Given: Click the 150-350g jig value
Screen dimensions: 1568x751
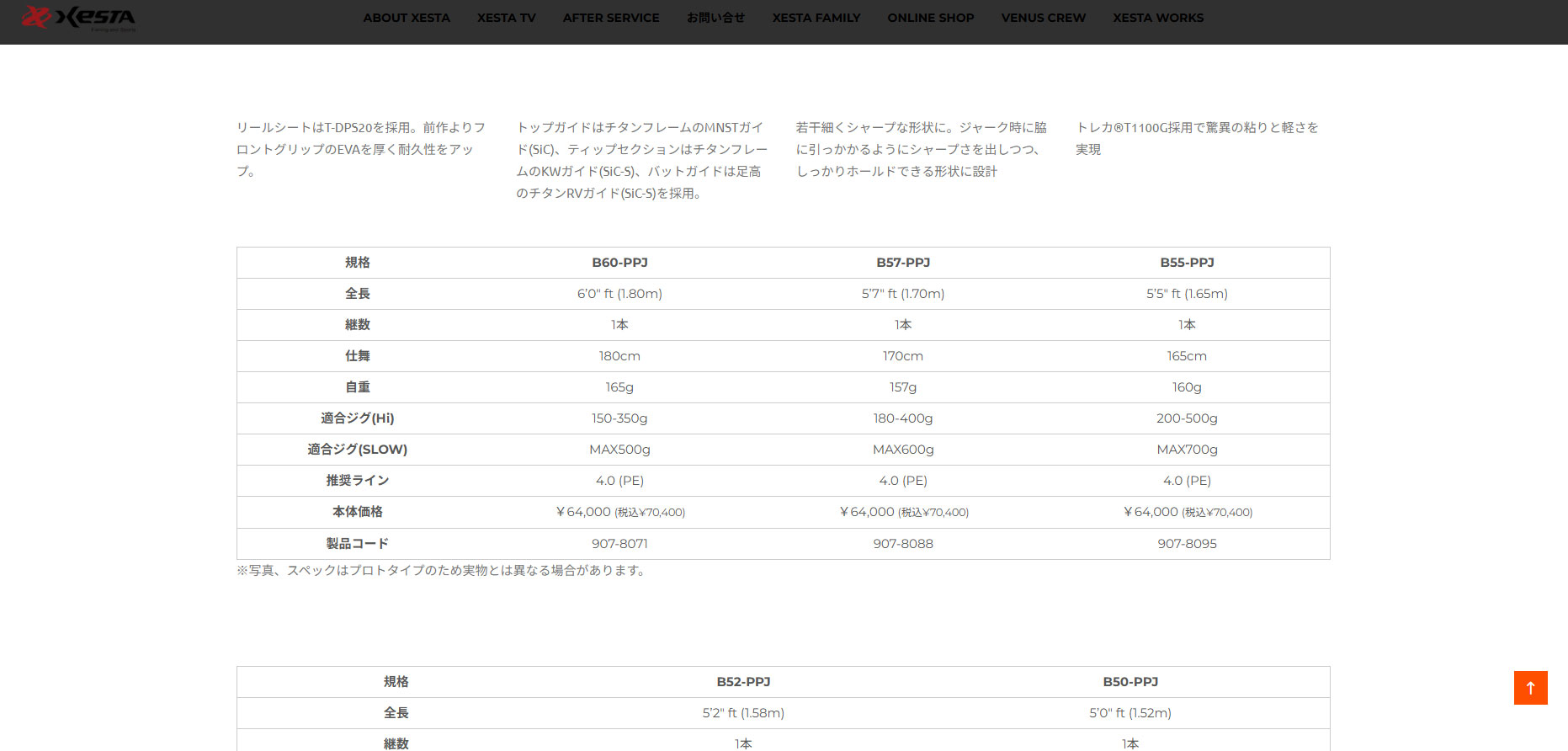Looking at the screenshot, I should [x=619, y=418].
